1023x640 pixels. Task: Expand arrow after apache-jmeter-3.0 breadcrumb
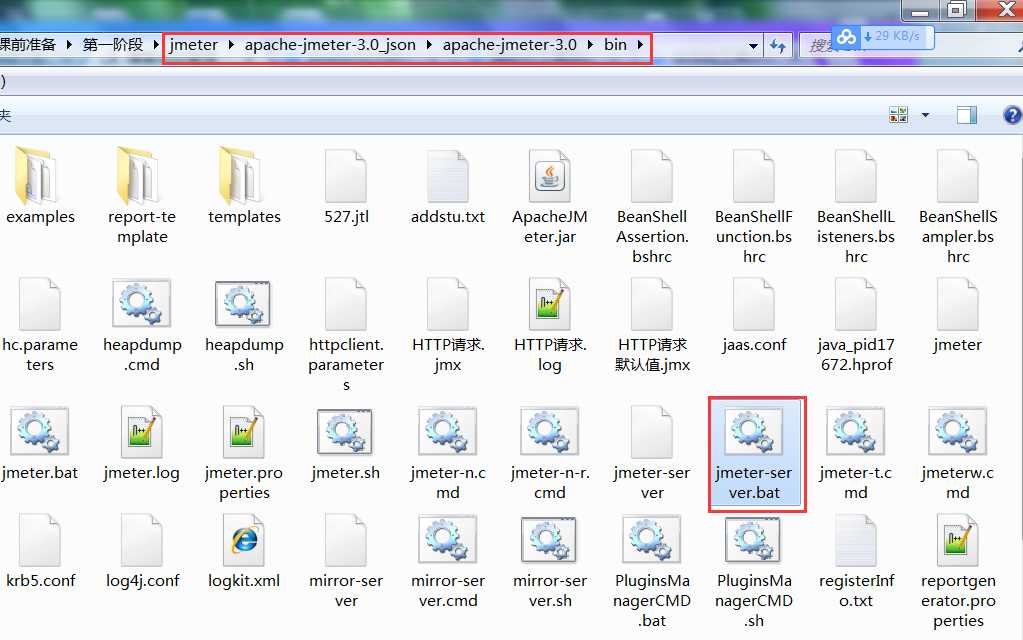(x=590, y=45)
